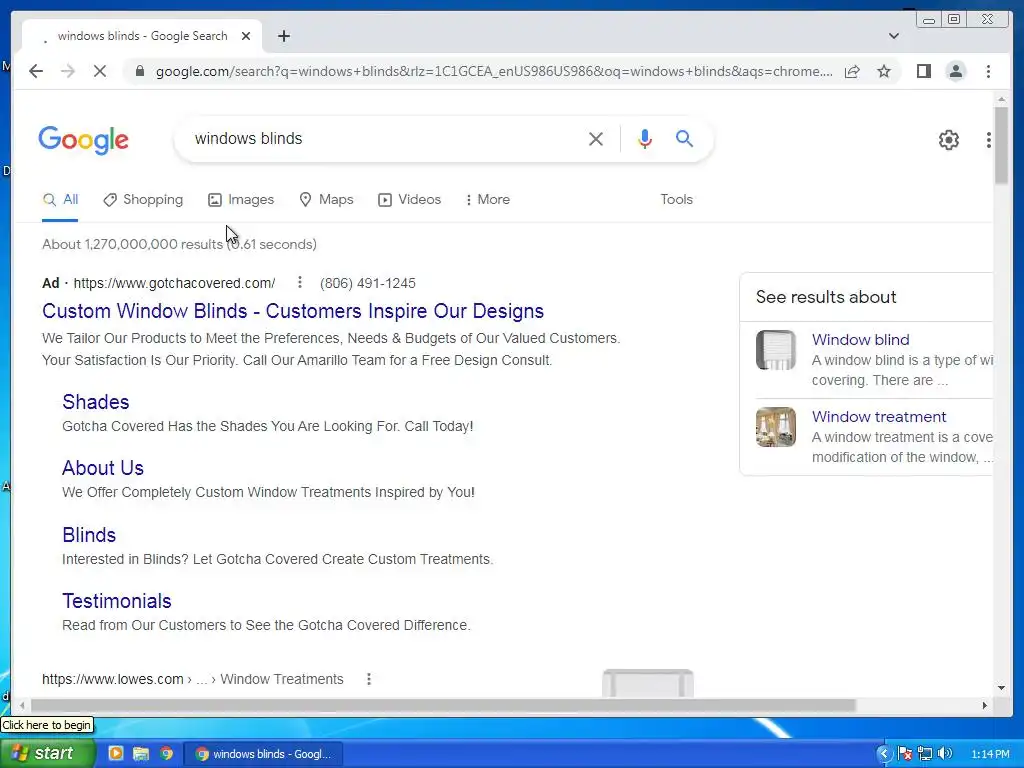The height and width of the screenshot is (768, 1024).
Task: Switch to the Maps tab
Action: pos(326,200)
